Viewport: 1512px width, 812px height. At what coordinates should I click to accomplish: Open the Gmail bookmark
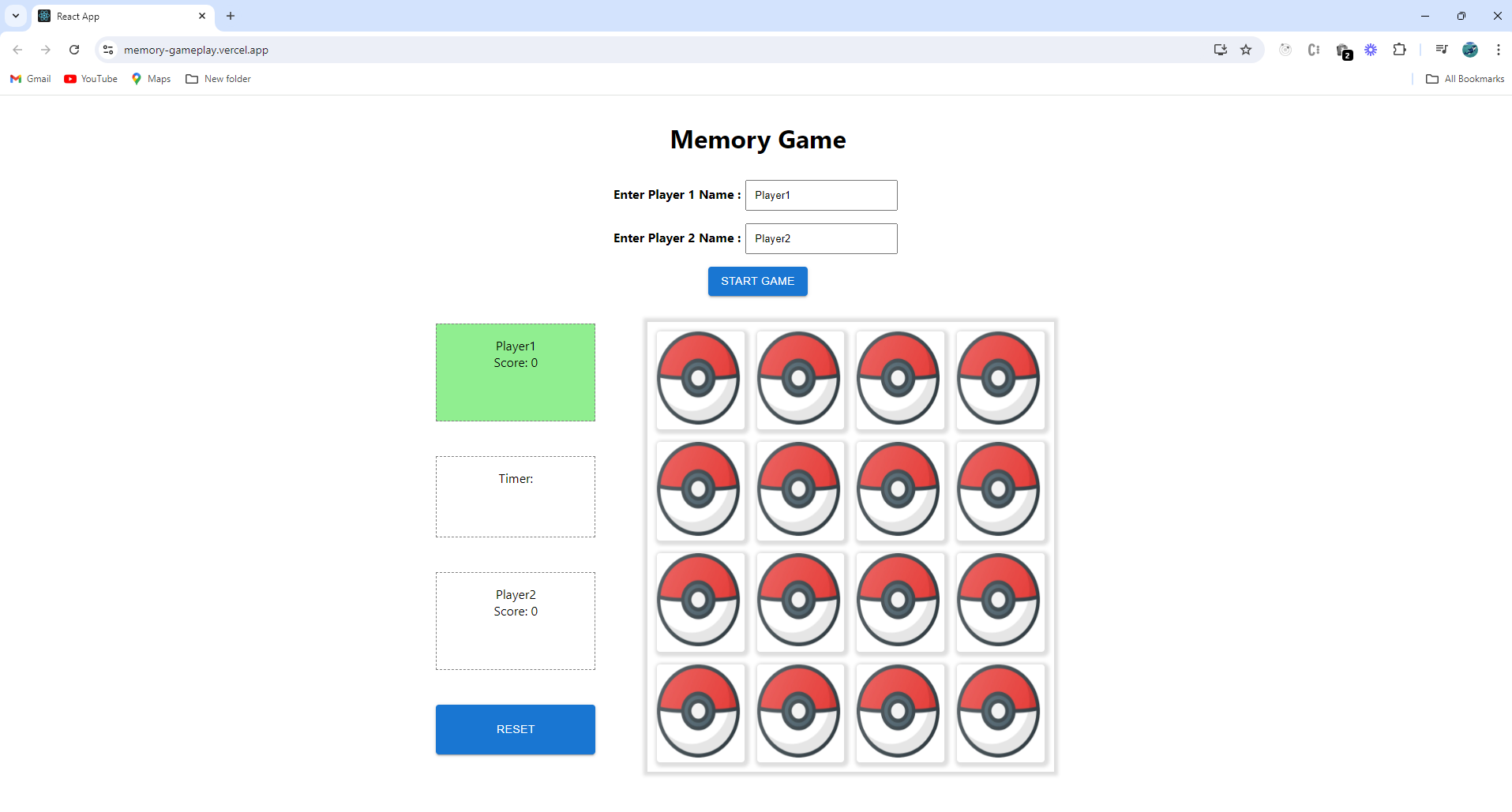coord(31,79)
